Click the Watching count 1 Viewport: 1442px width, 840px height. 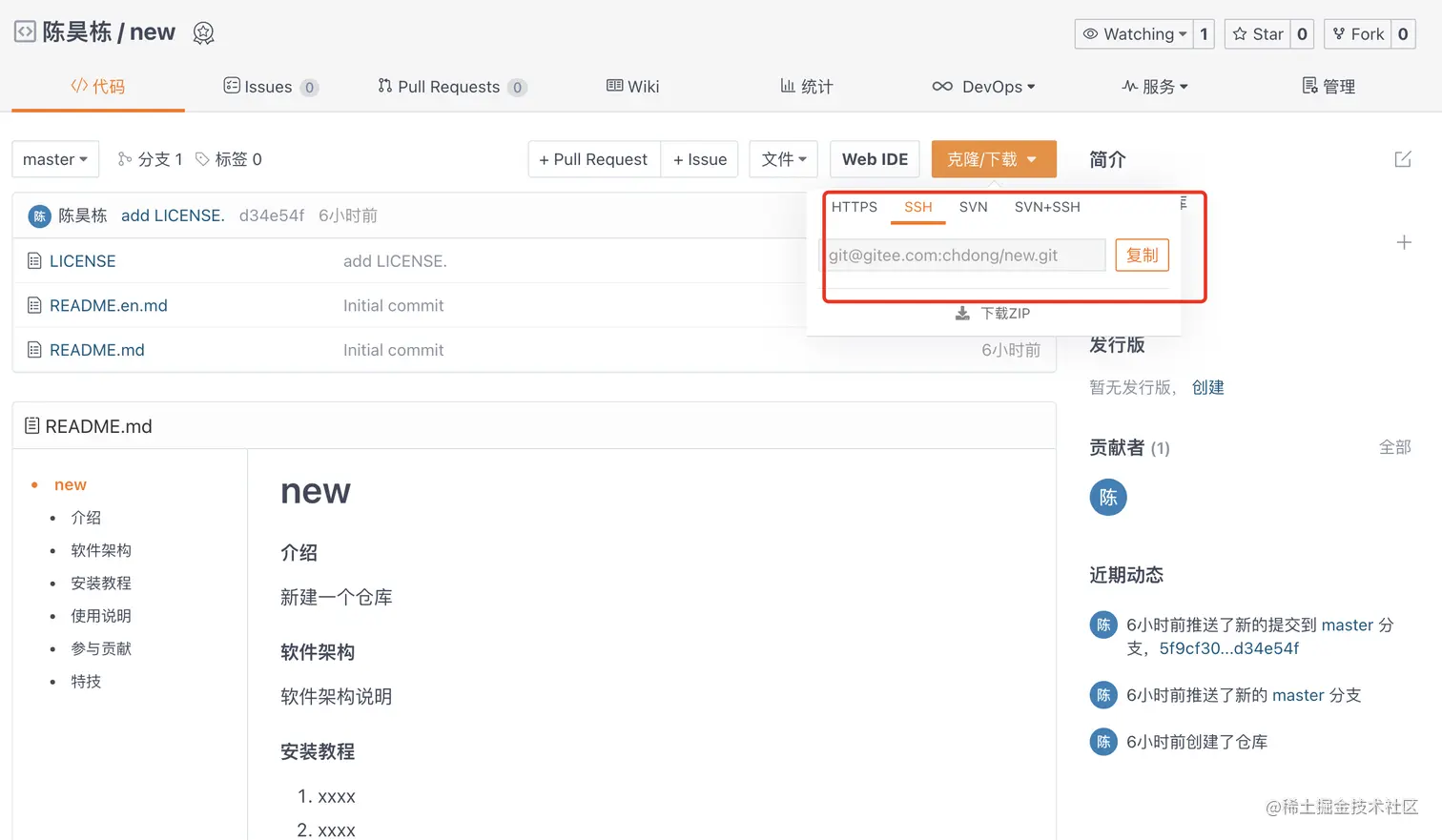1204,34
